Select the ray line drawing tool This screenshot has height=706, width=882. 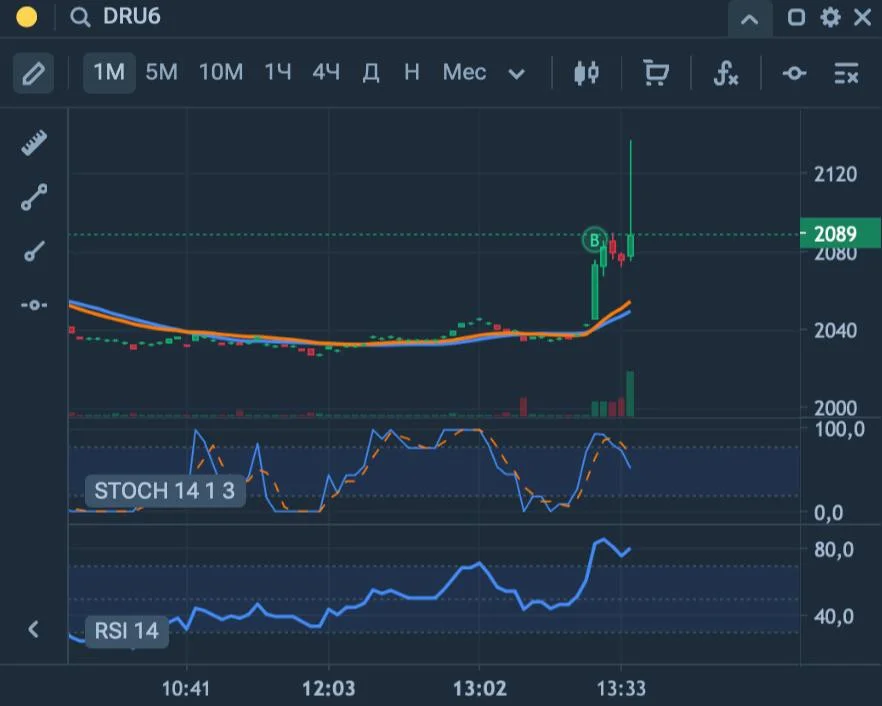[x=34, y=251]
